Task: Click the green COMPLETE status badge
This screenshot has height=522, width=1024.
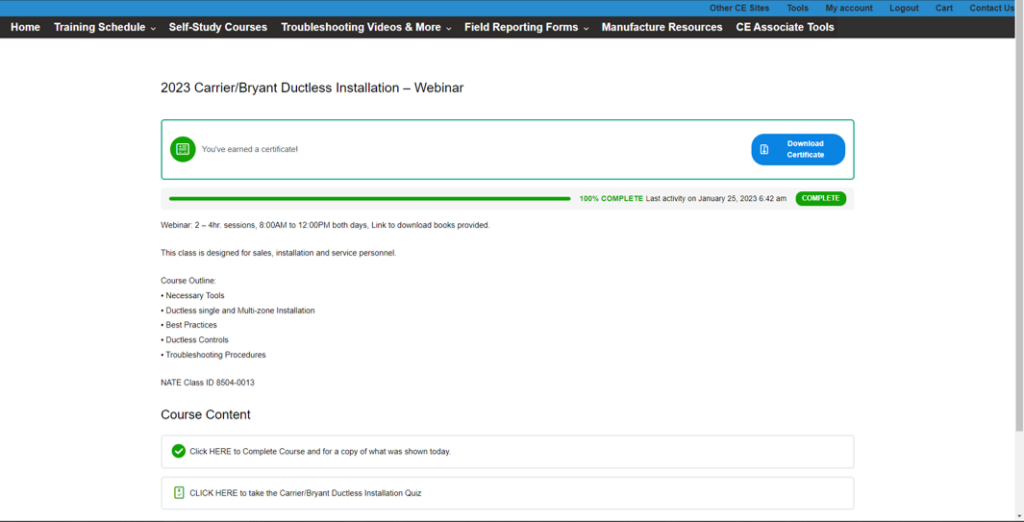Action: point(820,199)
